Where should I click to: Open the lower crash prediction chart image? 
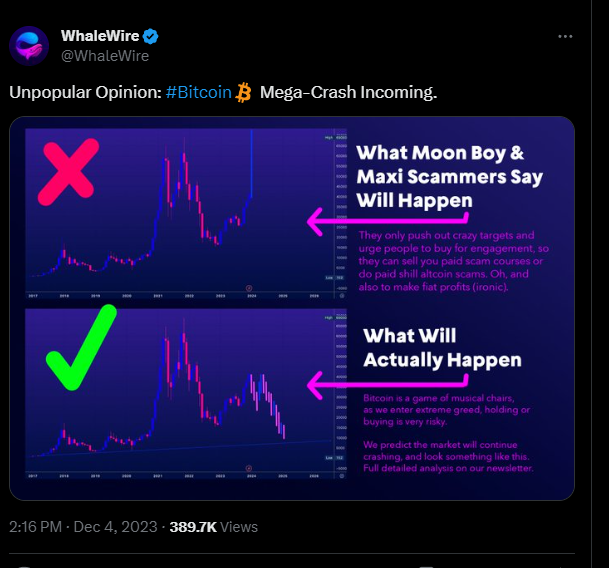186,394
